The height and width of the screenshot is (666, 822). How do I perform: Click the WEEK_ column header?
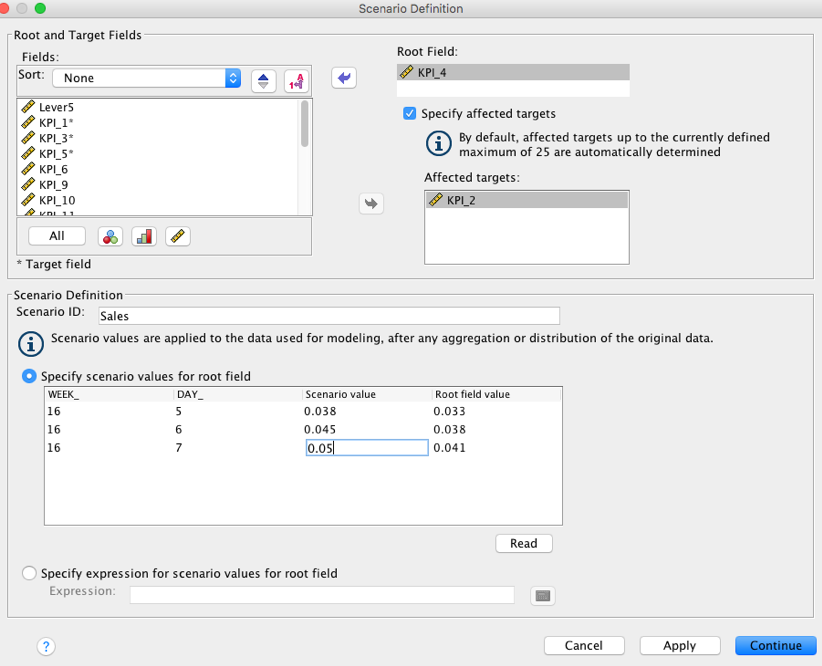click(109, 394)
